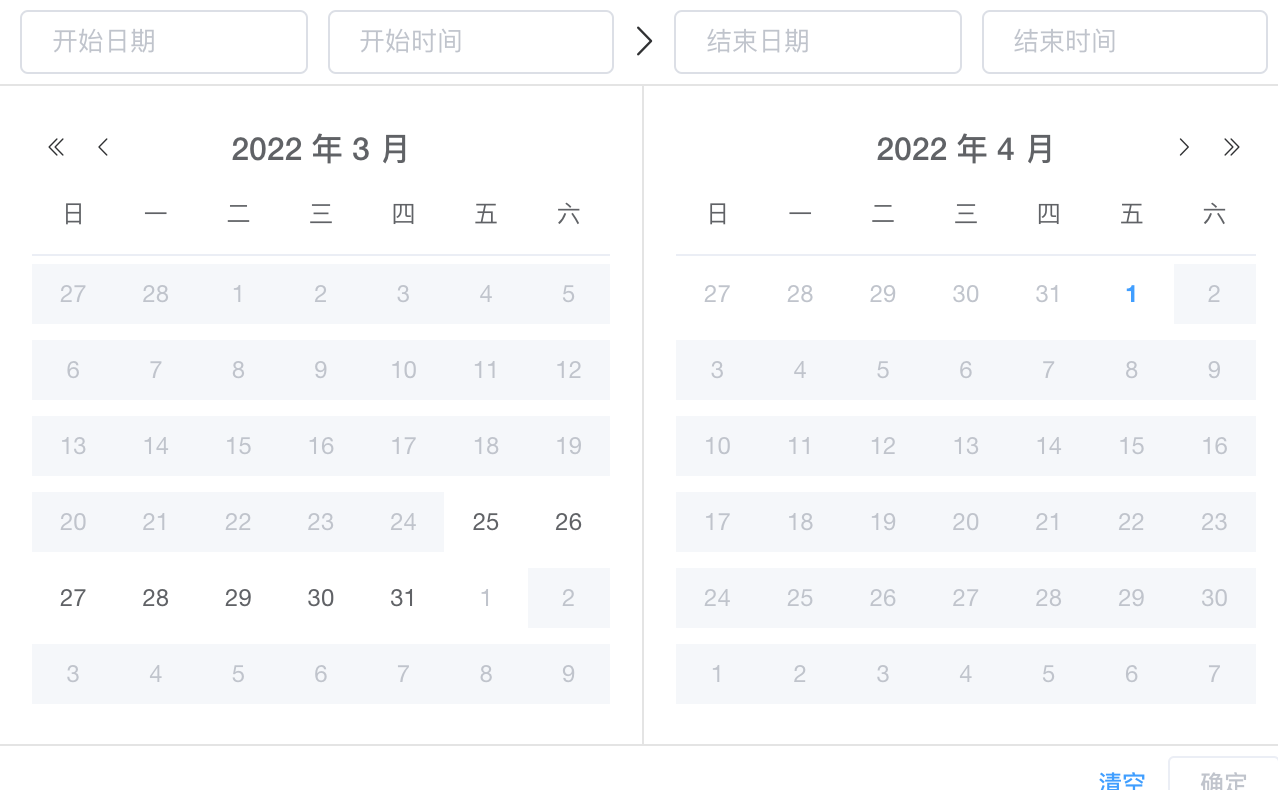The image size is (1278, 790).
Task: Click the arrow separator between date inputs
Action: coord(645,41)
